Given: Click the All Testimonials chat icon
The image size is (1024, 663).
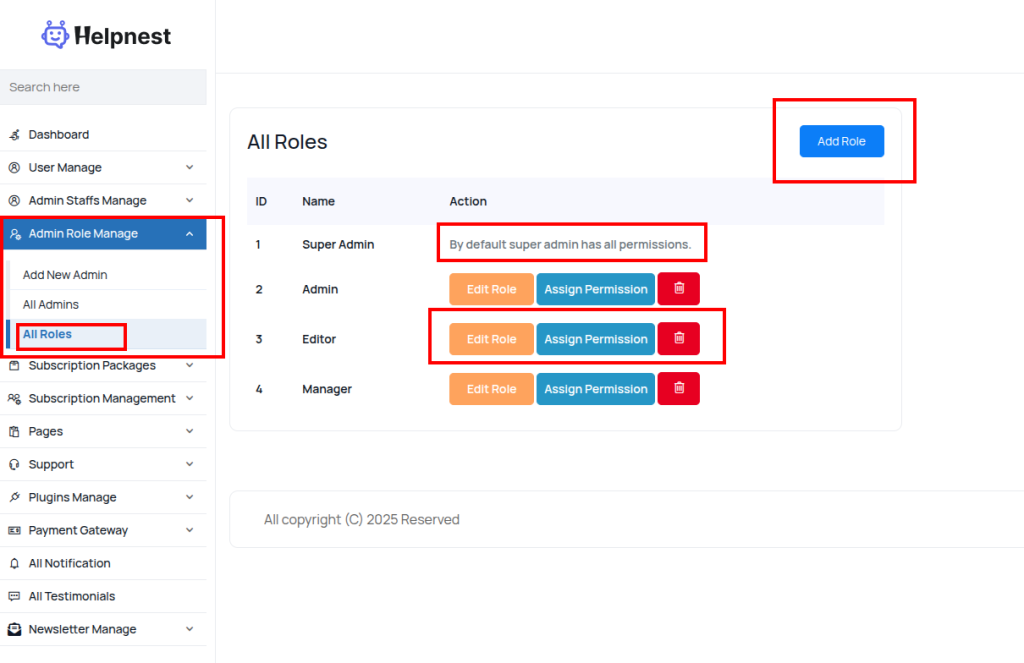Looking at the screenshot, I should [14, 597].
